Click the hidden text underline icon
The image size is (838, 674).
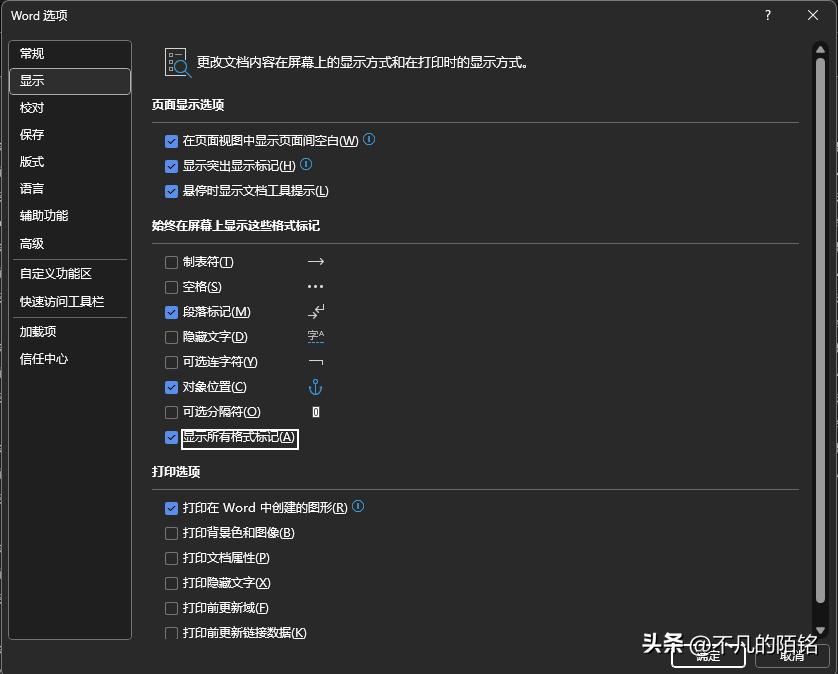point(316,336)
